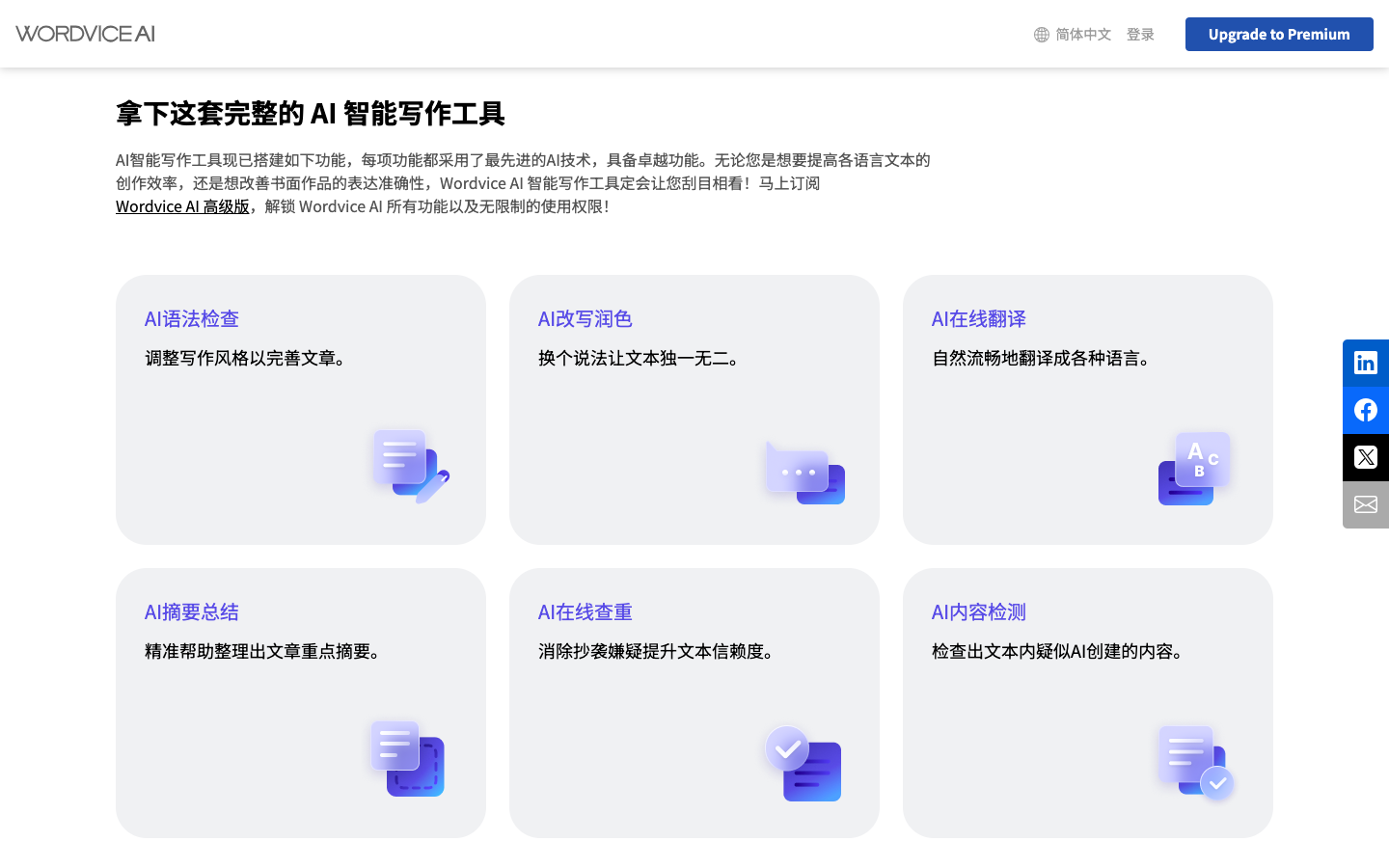Screen dimensions: 1389x868
Task: Select the X (Twitter) sidebar icon
Action: 1365,457
